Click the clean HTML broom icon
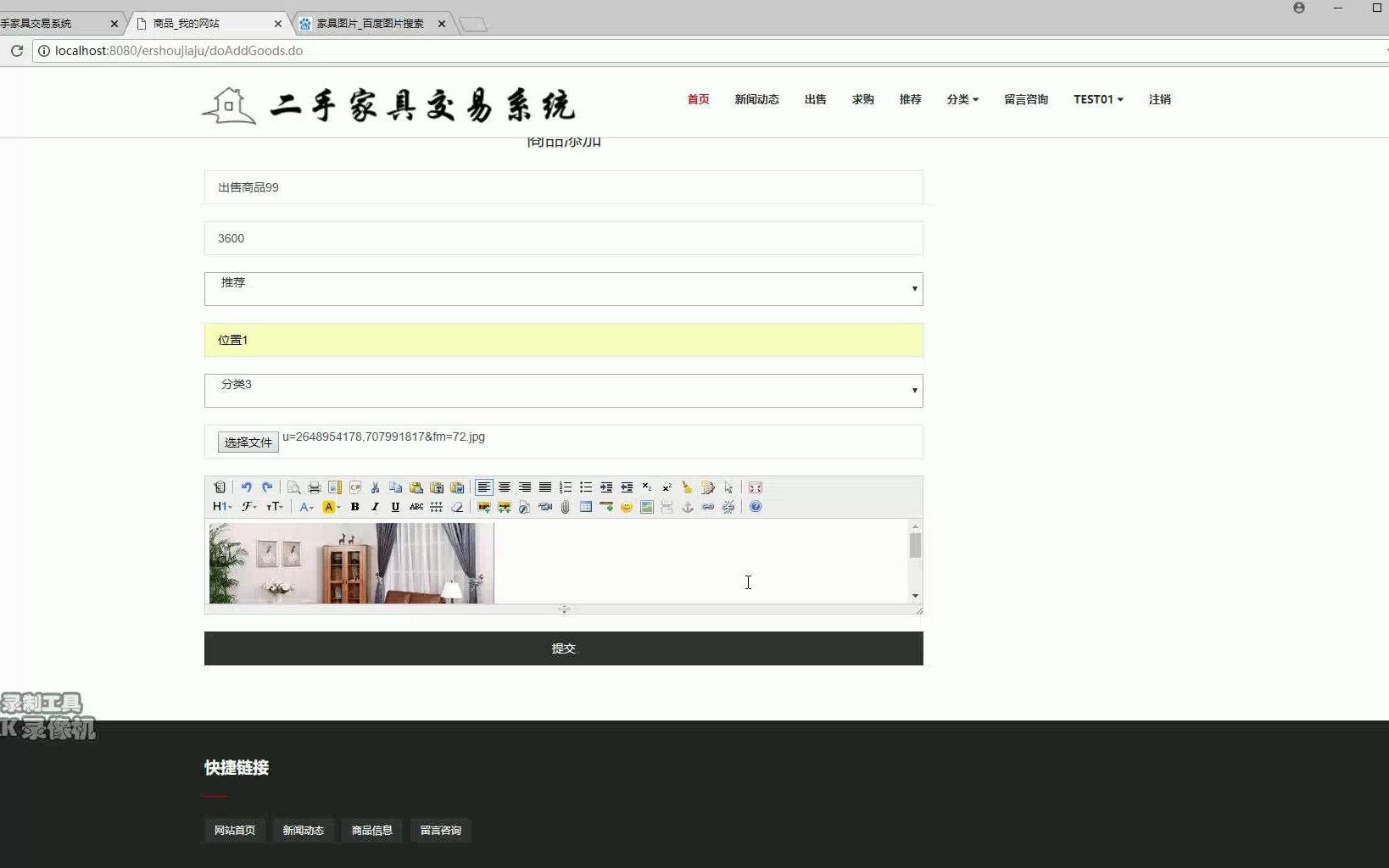 coord(688,487)
